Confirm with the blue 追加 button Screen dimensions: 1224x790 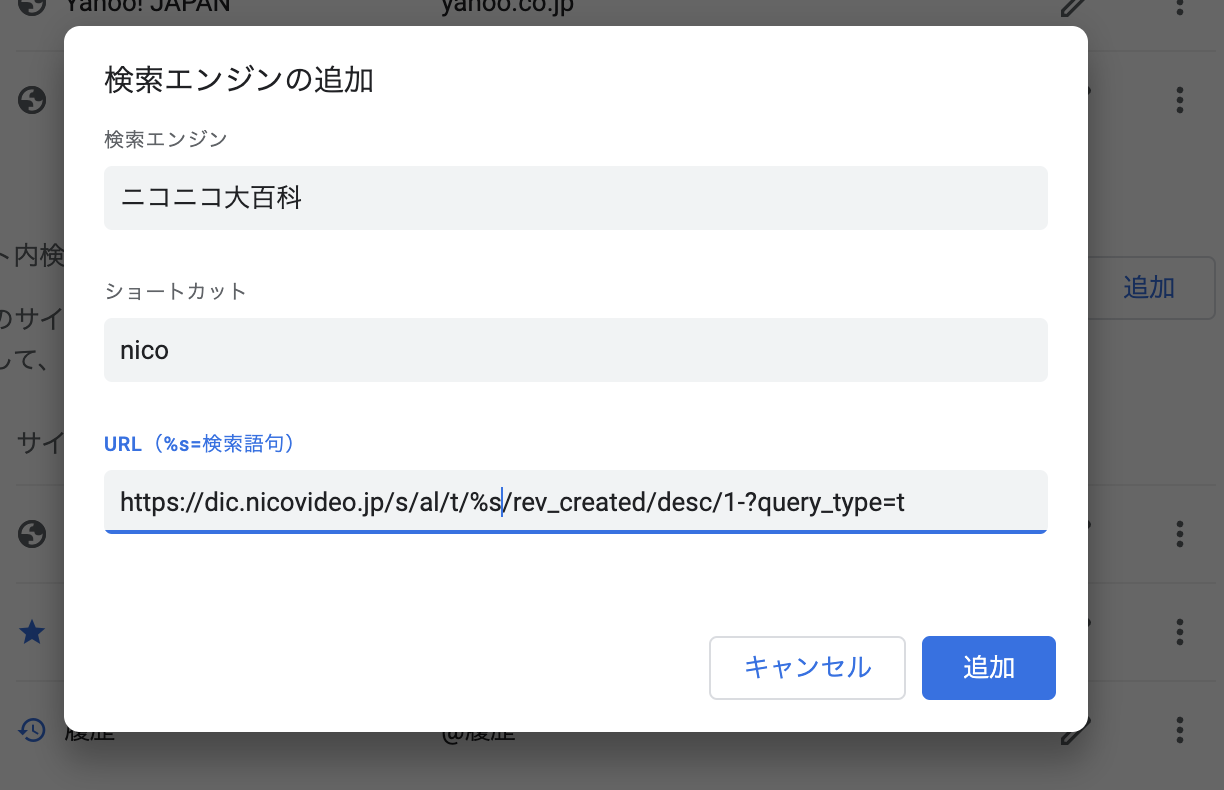point(988,668)
